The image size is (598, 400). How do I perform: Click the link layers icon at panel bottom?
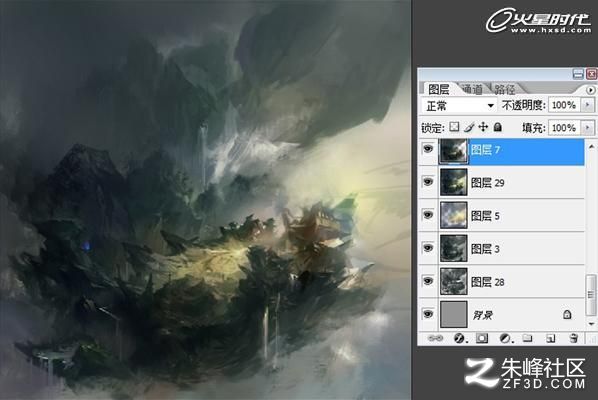tap(435, 338)
